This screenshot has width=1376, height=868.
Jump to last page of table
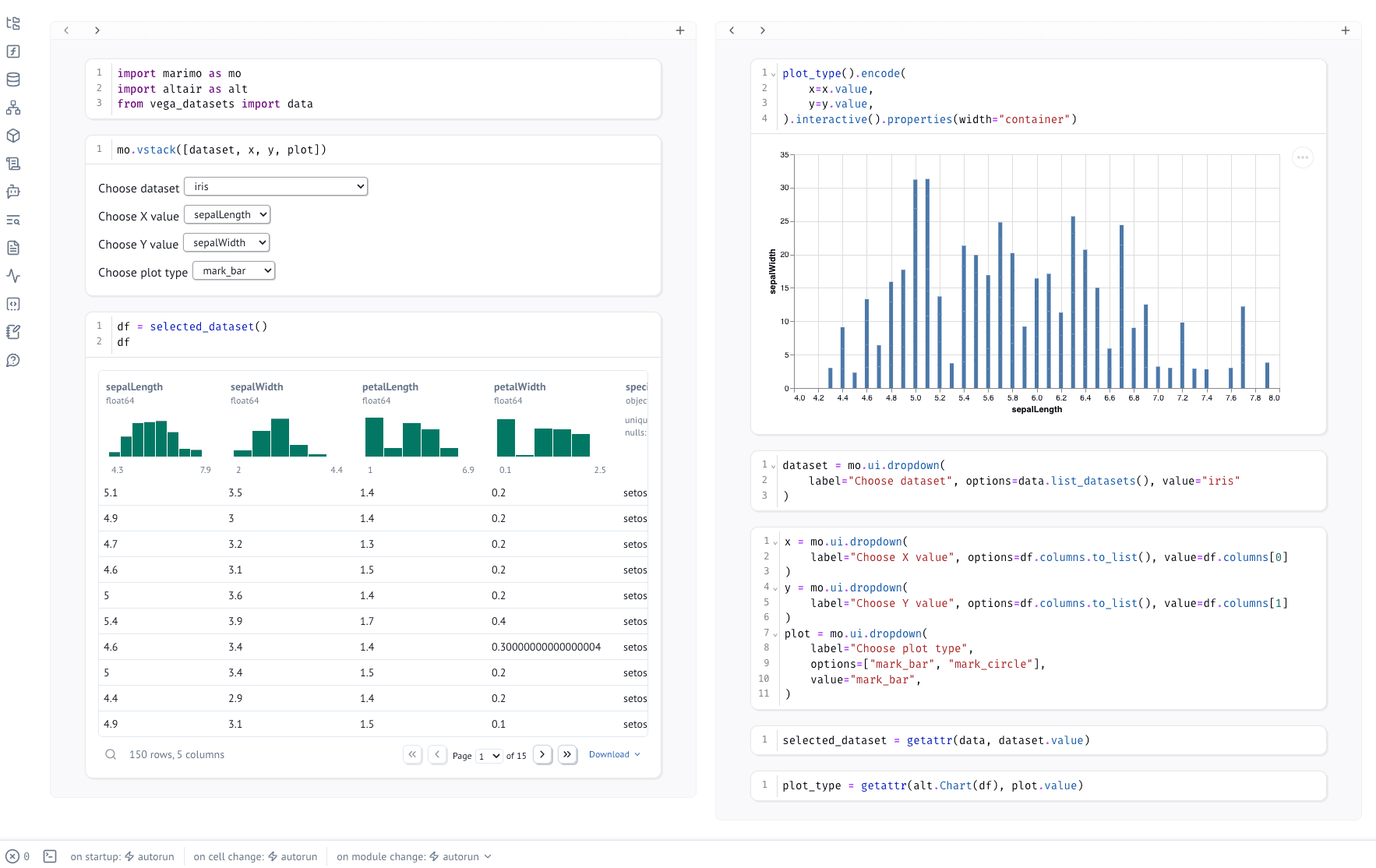tap(567, 754)
